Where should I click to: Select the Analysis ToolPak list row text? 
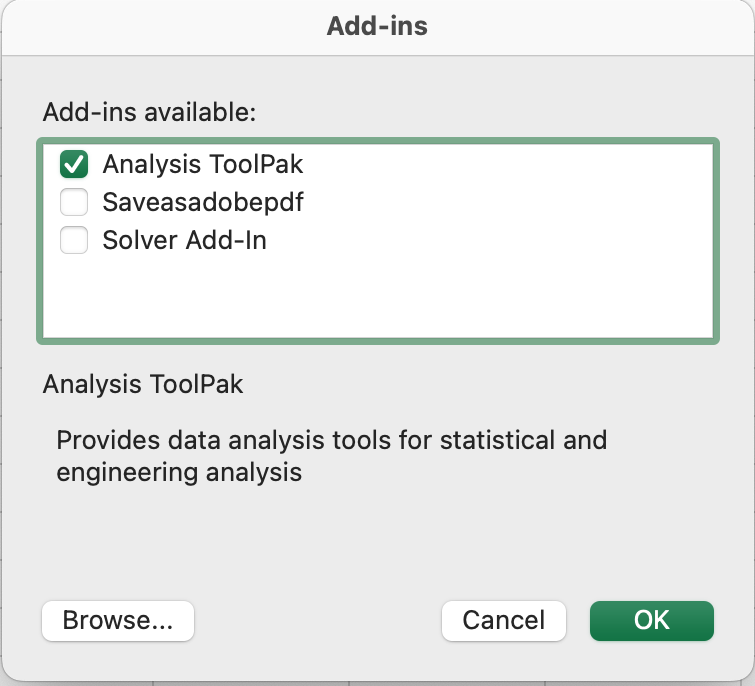(203, 164)
